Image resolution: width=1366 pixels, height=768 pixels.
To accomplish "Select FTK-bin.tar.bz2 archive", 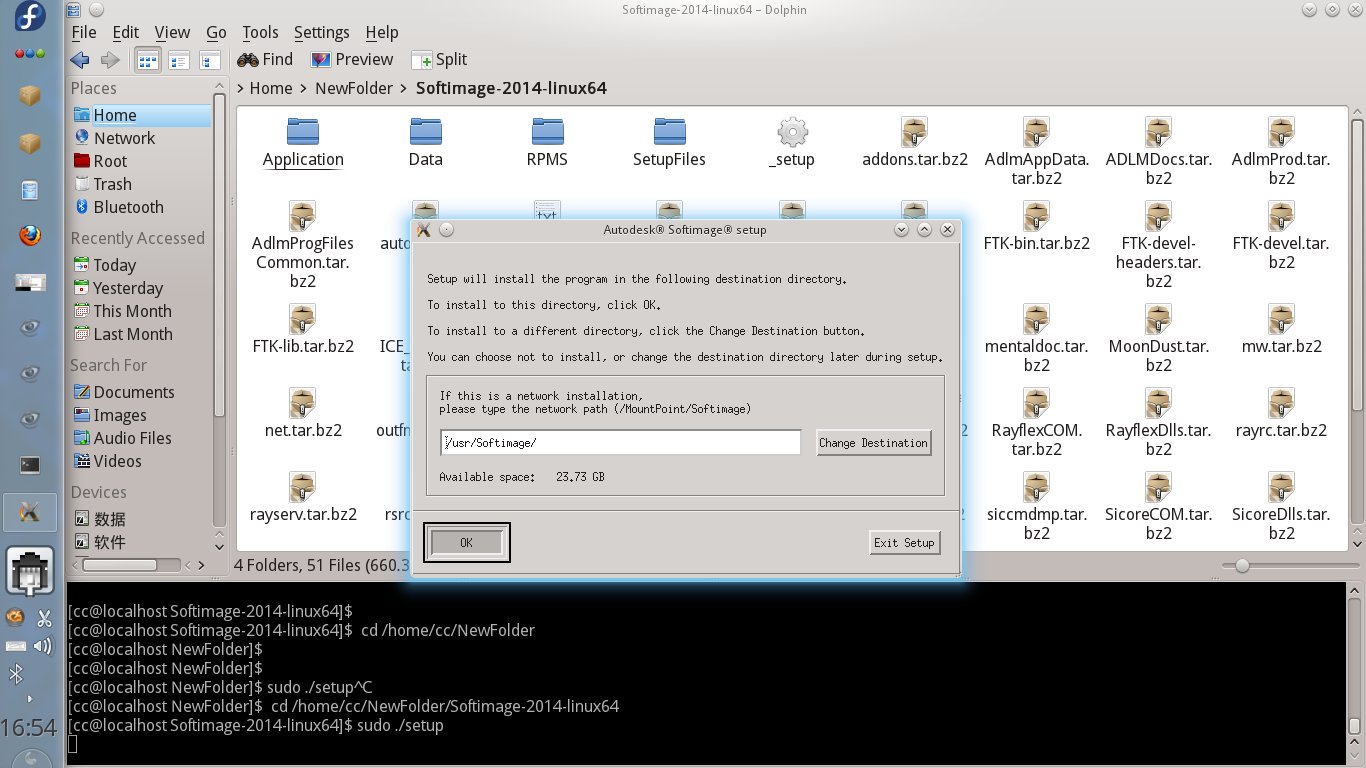I will tap(1037, 227).
